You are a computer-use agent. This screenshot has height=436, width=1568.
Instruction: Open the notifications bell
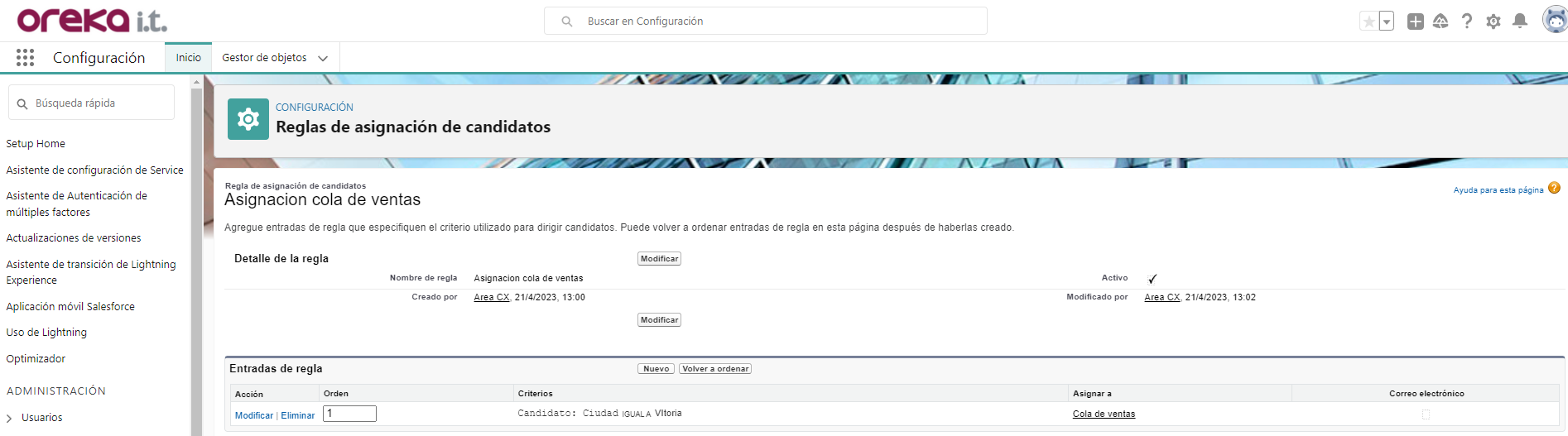pyautogui.click(x=1520, y=22)
